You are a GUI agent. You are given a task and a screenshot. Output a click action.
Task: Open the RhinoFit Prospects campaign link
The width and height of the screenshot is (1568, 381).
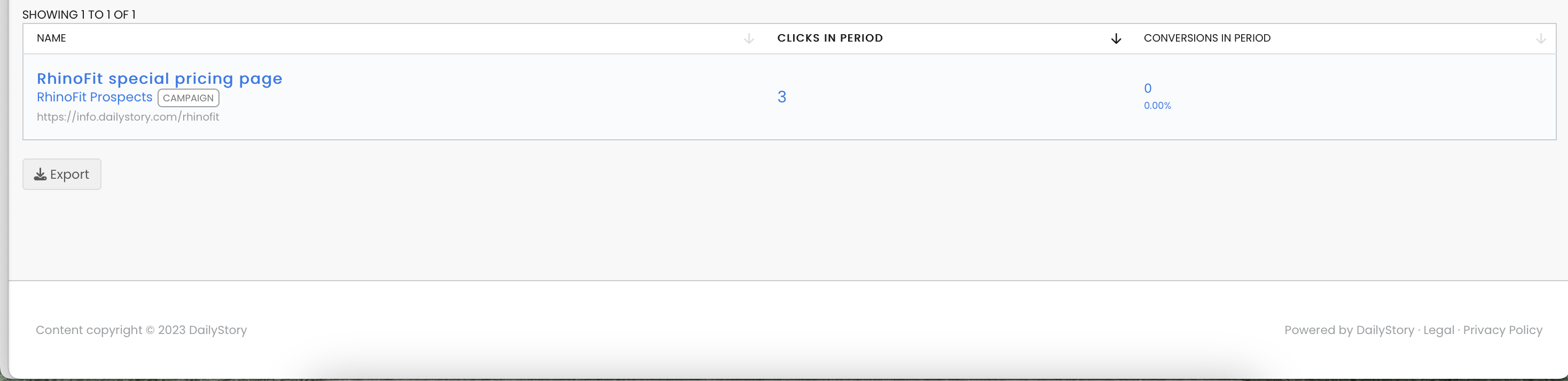coord(95,97)
